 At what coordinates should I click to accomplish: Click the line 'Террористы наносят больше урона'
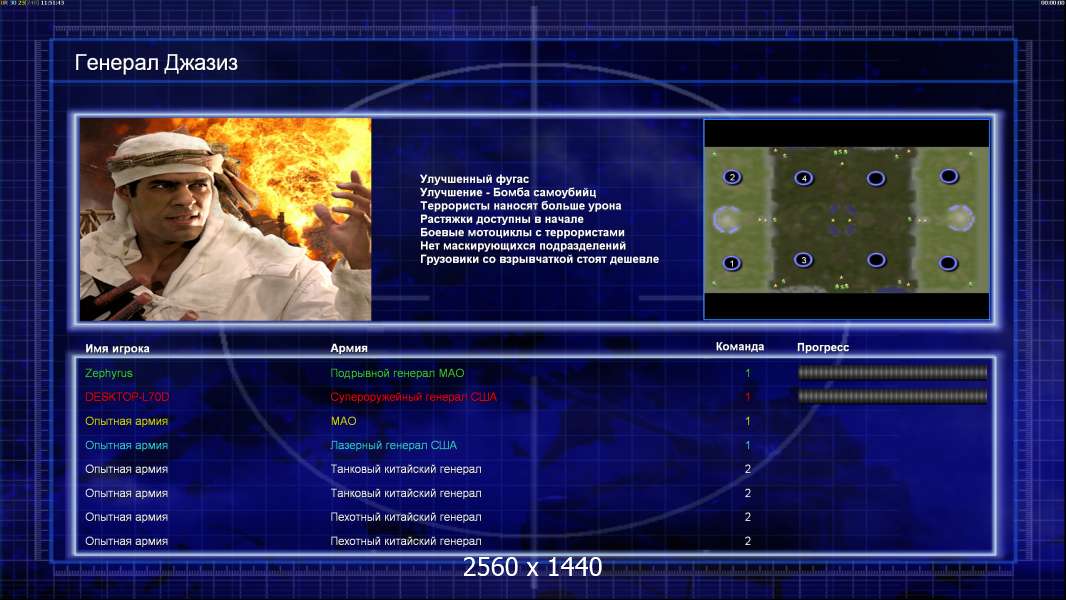click(520, 206)
